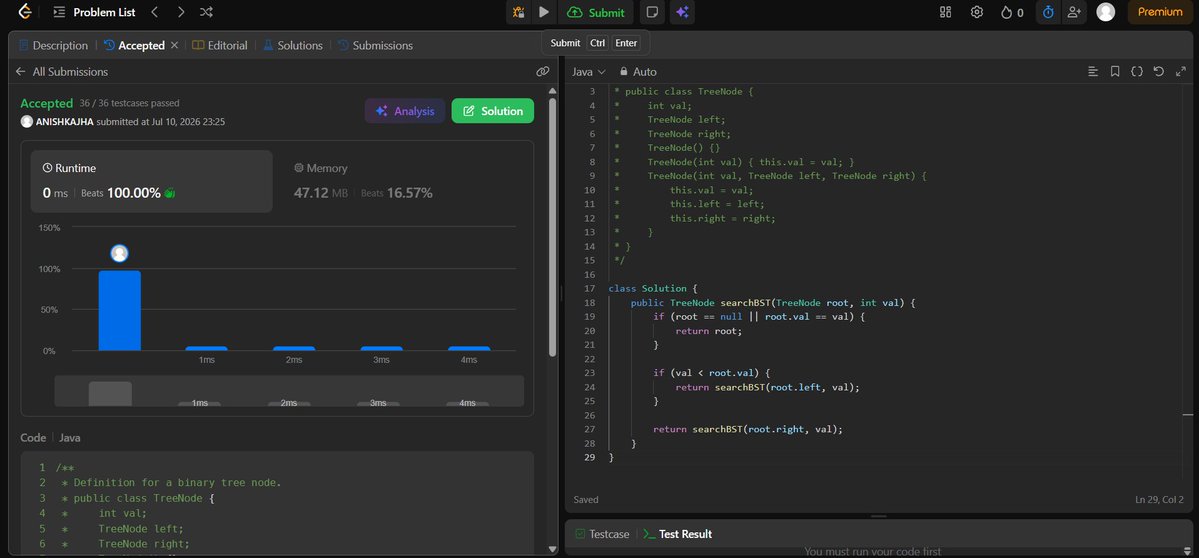1199x558 pixels.
Task: Click 'Ln 29, Col 2' status text
Action: coord(1159,500)
